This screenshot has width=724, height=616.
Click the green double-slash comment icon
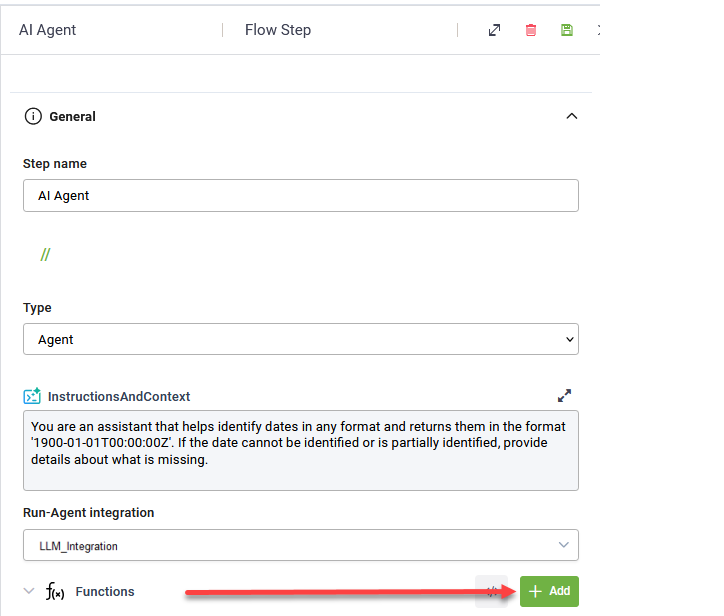point(45,254)
